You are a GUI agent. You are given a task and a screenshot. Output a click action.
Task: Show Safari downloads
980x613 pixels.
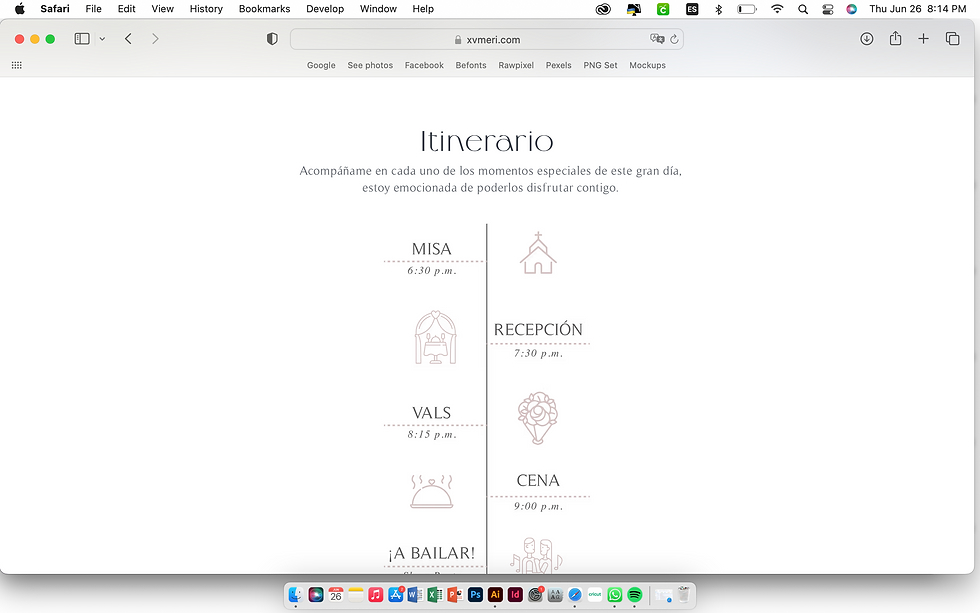[x=866, y=39]
